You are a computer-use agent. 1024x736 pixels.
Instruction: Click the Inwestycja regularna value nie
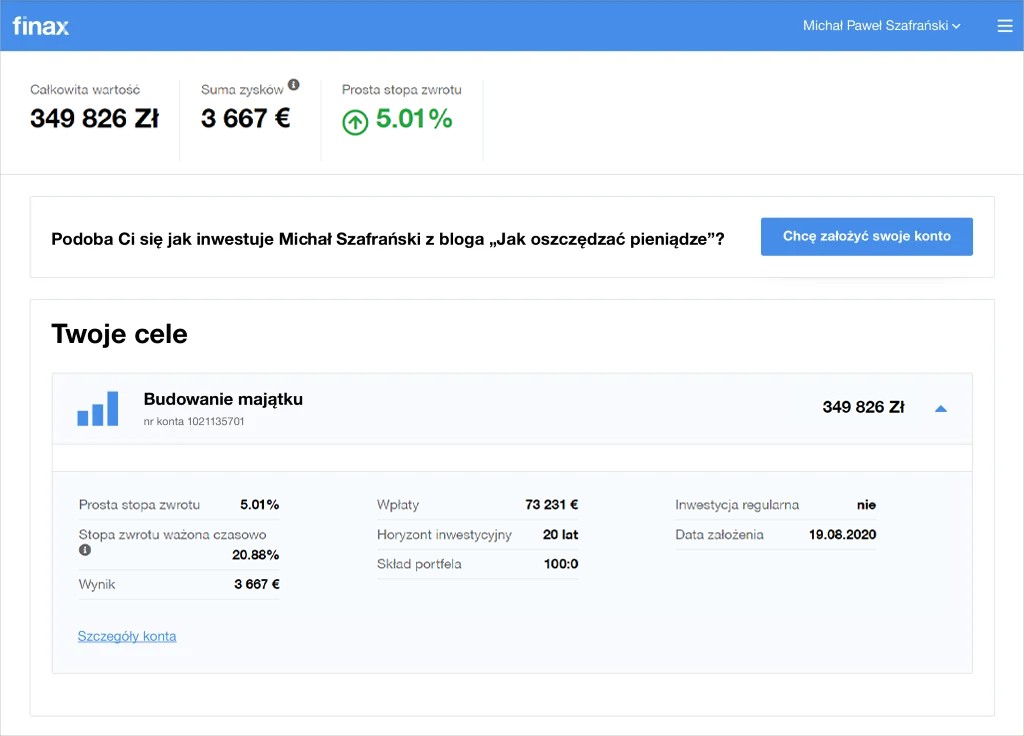866,505
